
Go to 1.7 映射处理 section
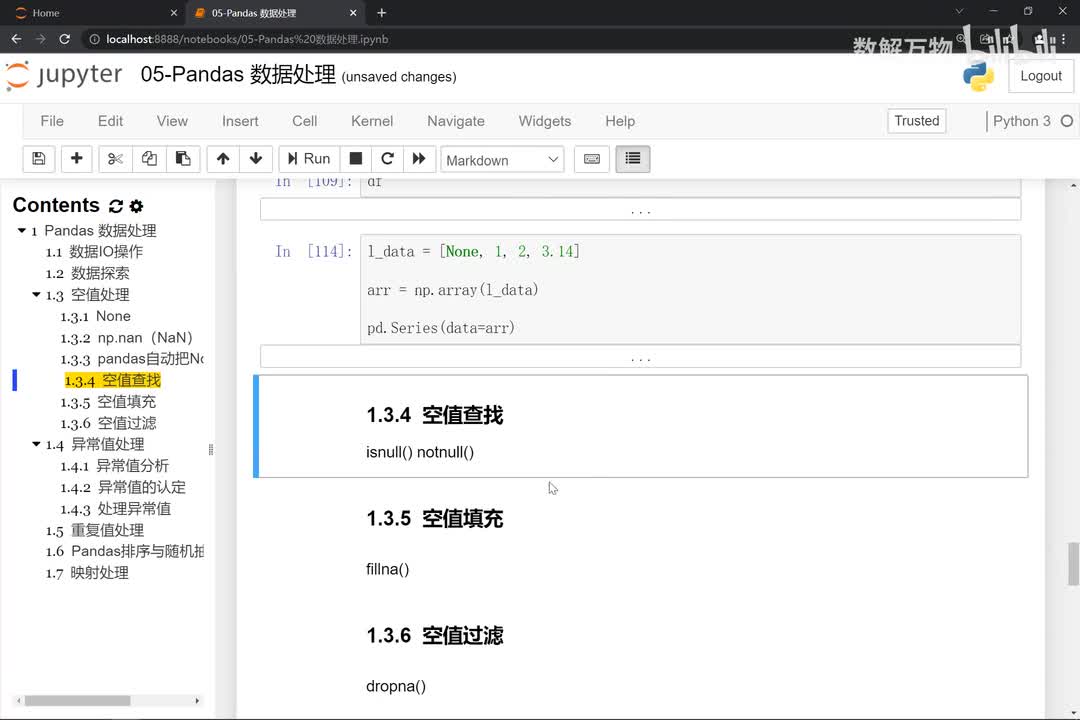(87, 572)
